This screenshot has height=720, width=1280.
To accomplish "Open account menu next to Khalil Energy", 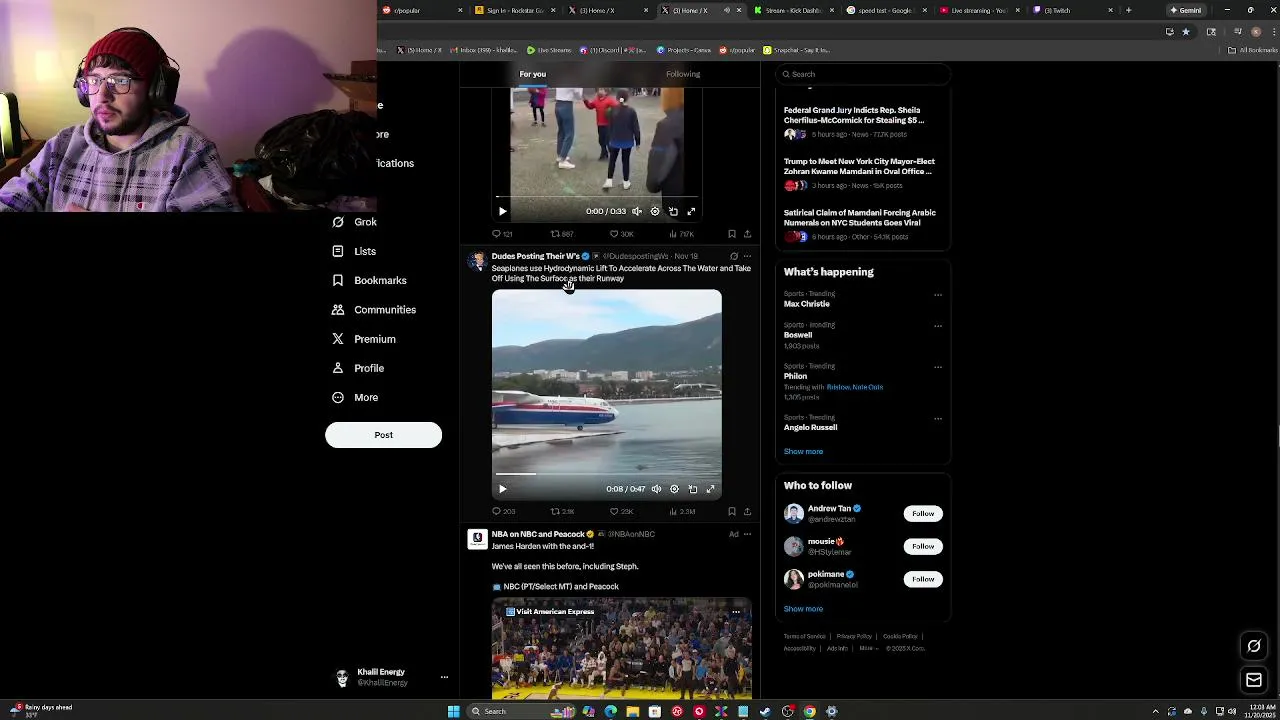I will click(x=444, y=677).
